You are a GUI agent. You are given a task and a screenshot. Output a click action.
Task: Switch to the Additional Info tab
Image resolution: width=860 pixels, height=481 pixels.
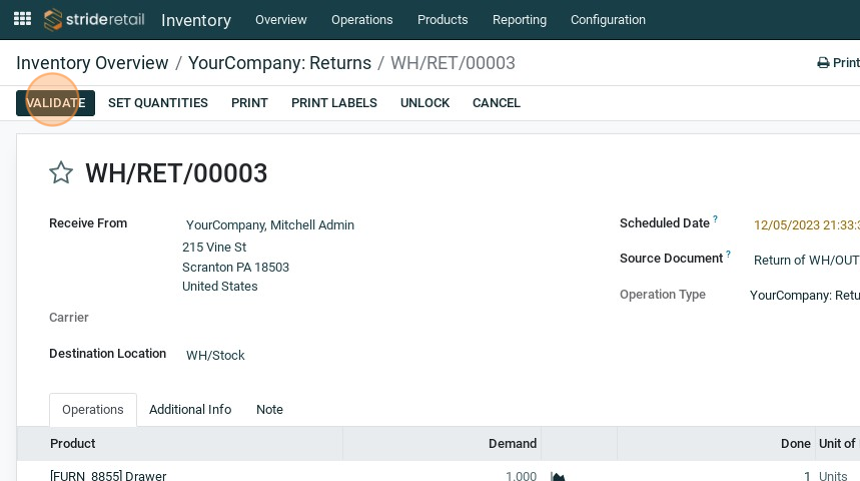(190, 410)
